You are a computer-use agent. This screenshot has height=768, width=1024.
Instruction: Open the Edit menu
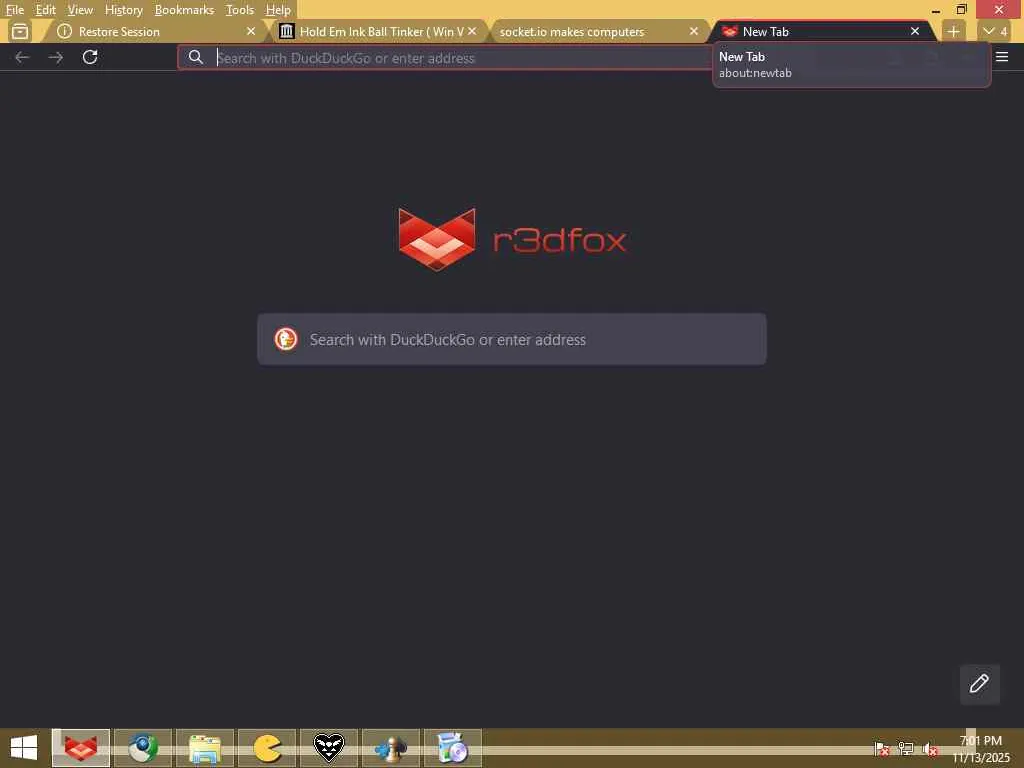[x=45, y=10]
